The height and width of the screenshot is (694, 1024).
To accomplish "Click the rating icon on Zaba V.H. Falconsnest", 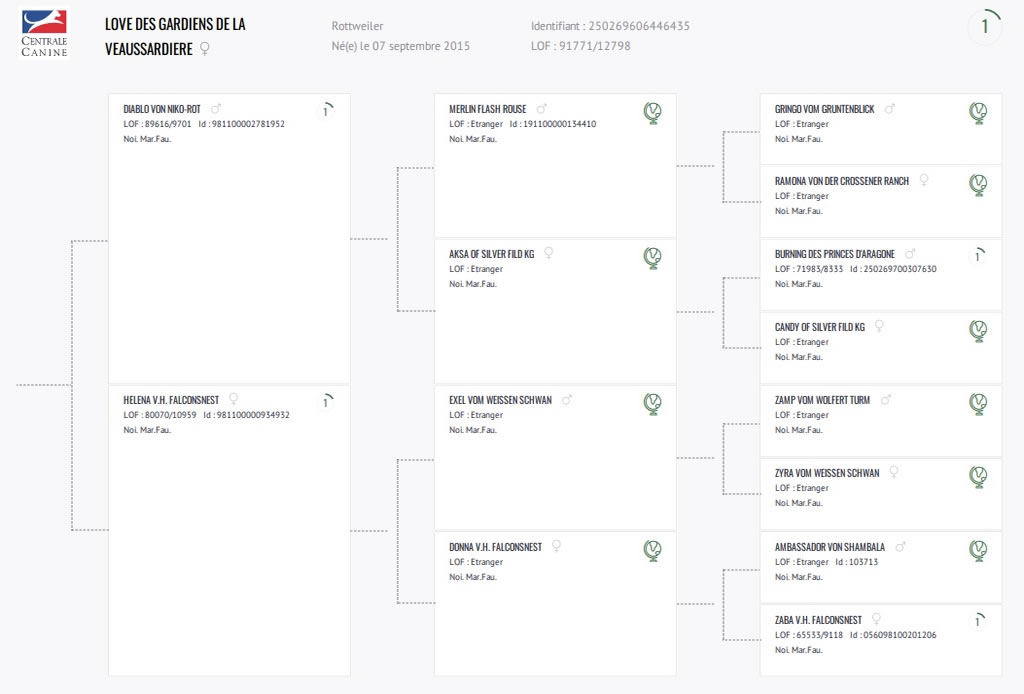I will coord(979,620).
